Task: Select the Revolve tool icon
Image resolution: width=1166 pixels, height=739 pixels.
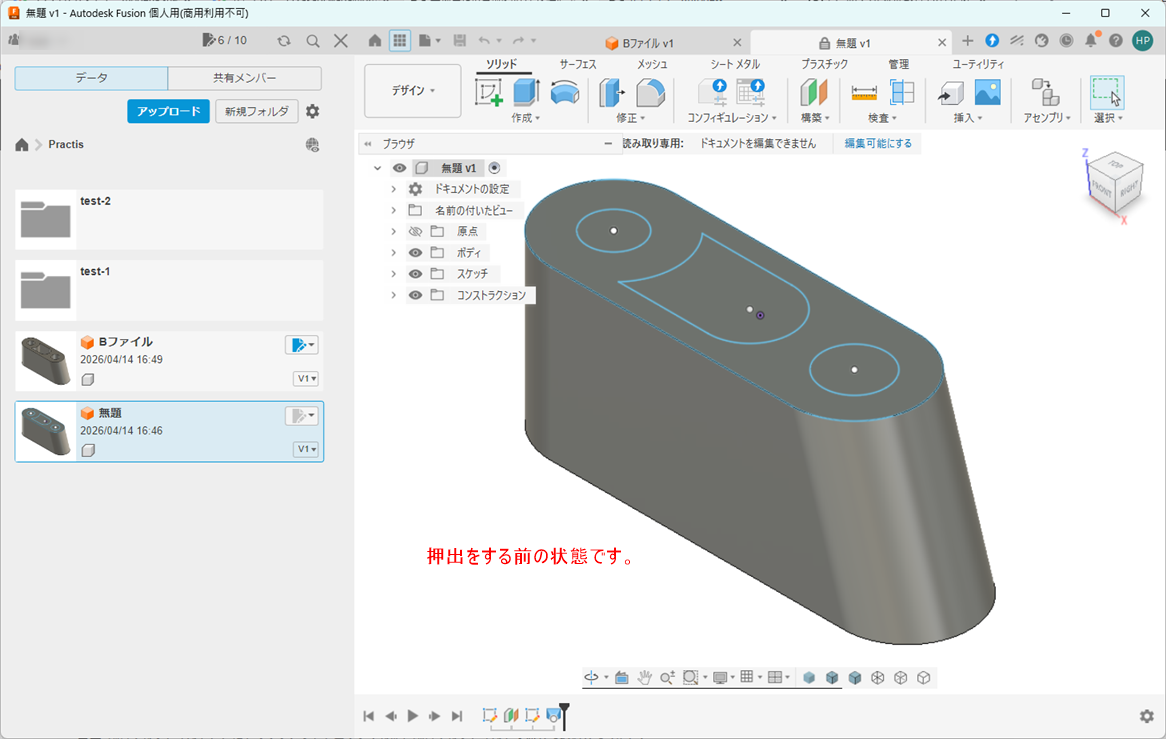Action: 565,93
